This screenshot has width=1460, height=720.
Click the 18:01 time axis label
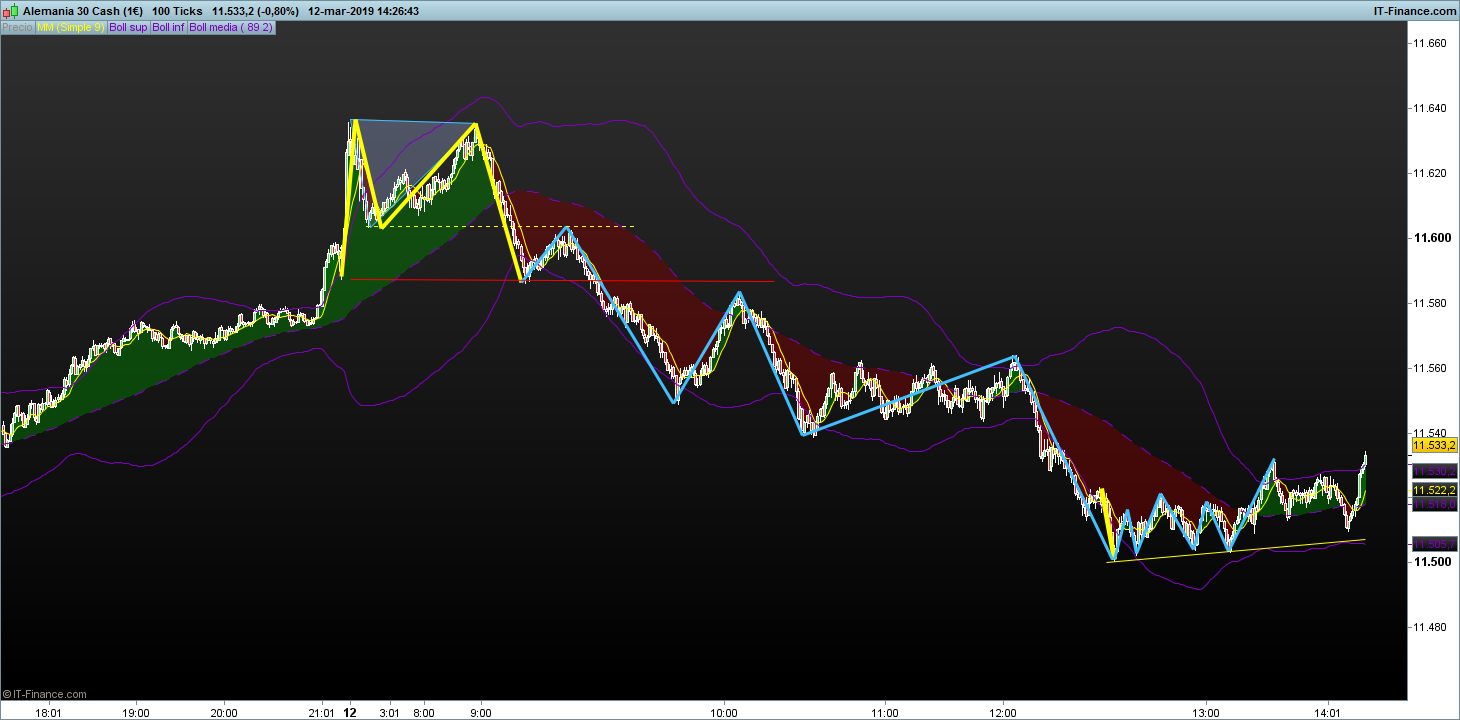(49, 713)
